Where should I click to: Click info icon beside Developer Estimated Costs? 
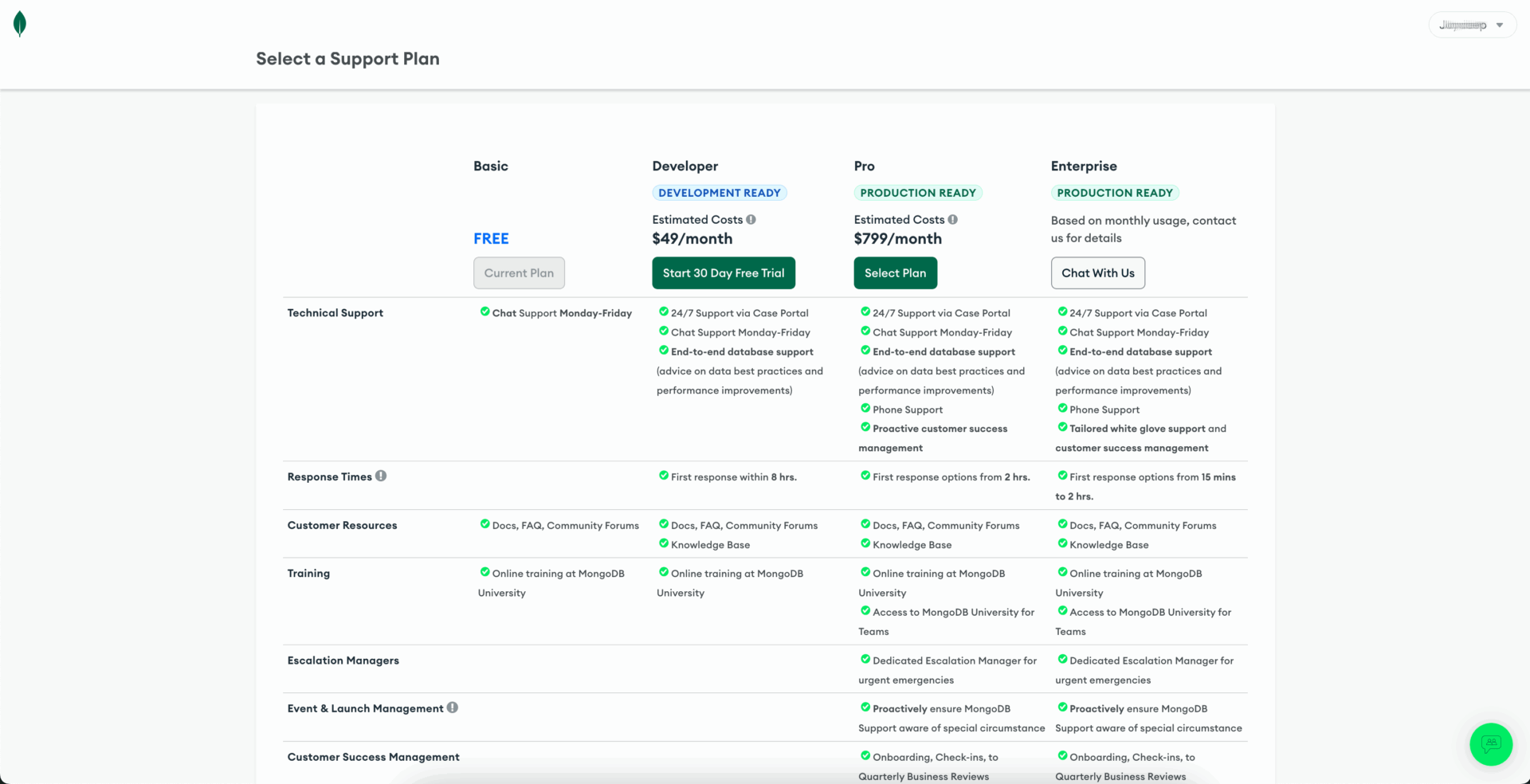click(751, 220)
